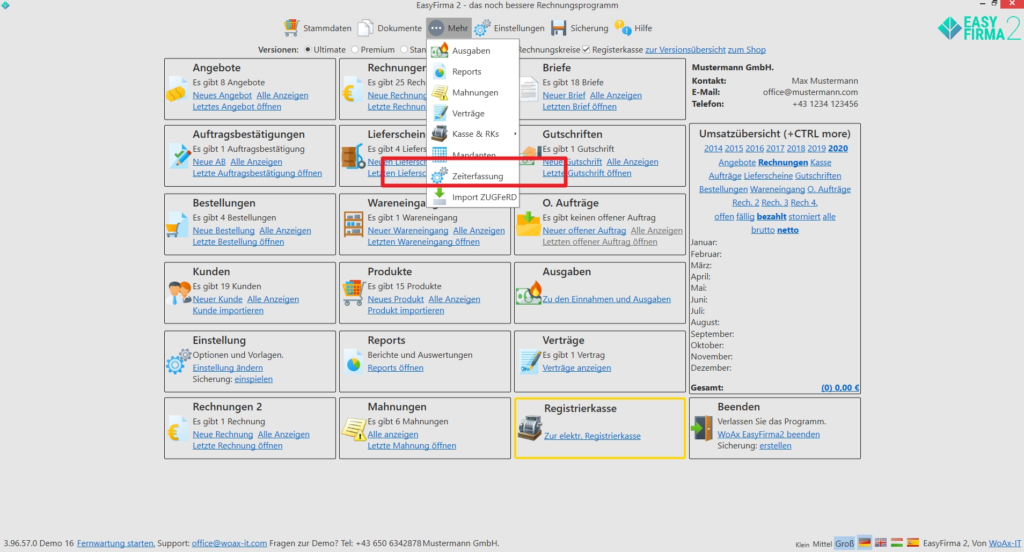Viewport: 1024px width, 552px height.
Task: Click the Wareneingang tile shelf icon
Action: [x=353, y=225]
